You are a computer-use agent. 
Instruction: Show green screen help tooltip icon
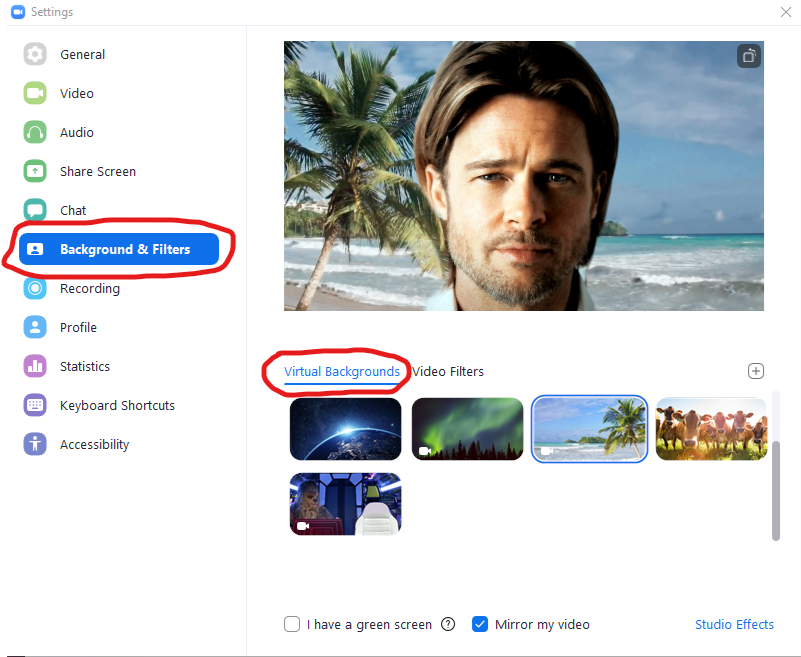[448, 624]
